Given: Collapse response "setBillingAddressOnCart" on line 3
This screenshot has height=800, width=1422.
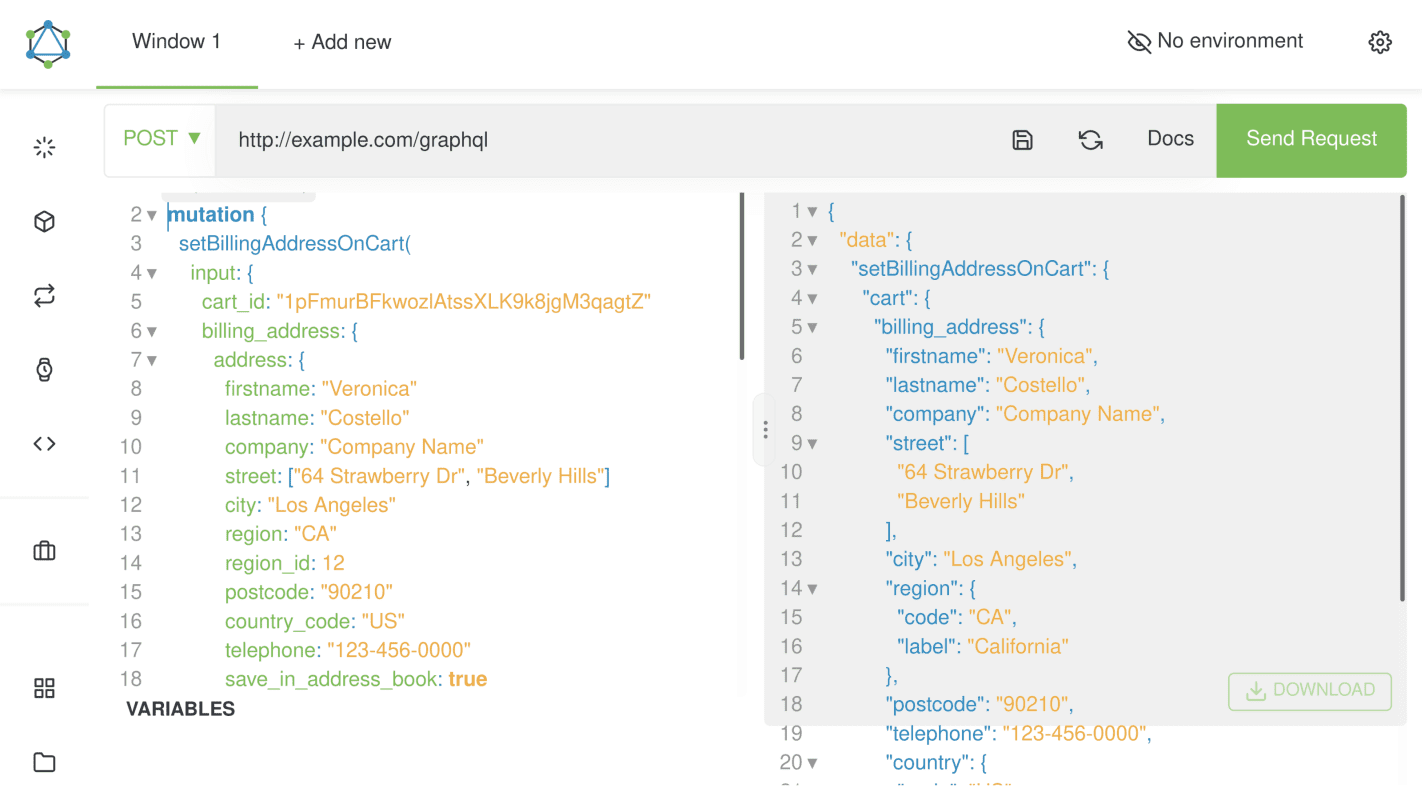Looking at the screenshot, I should [x=812, y=269].
